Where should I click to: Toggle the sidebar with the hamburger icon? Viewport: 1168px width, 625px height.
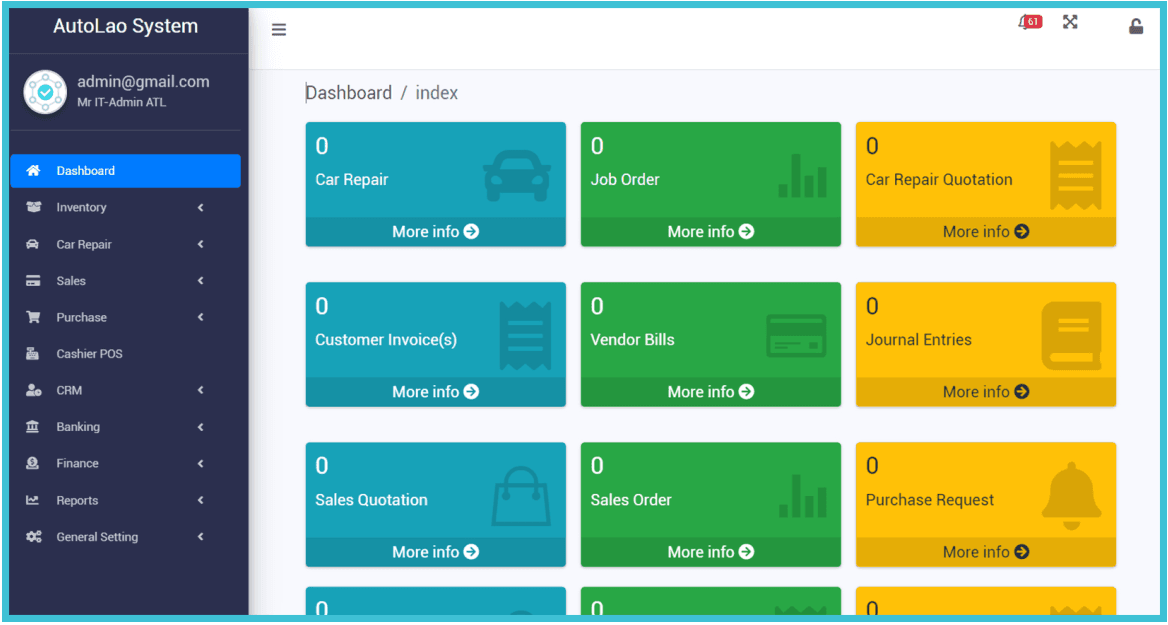[x=279, y=30]
